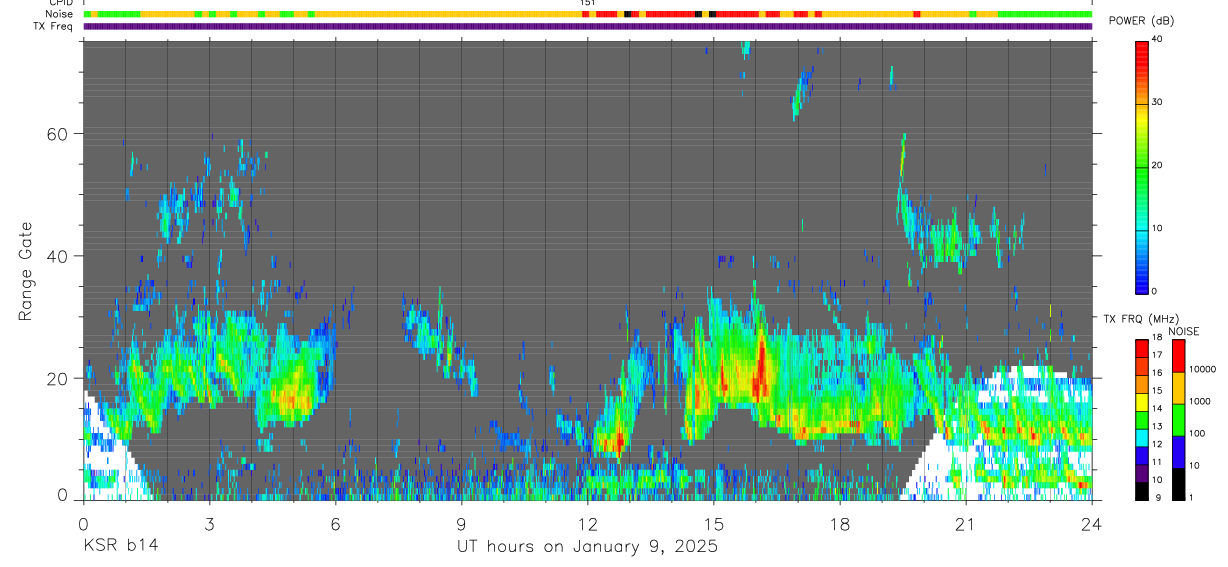Click the 40 label on the power scale
This screenshot has height=567, width=1228.
tap(1157, 39)
